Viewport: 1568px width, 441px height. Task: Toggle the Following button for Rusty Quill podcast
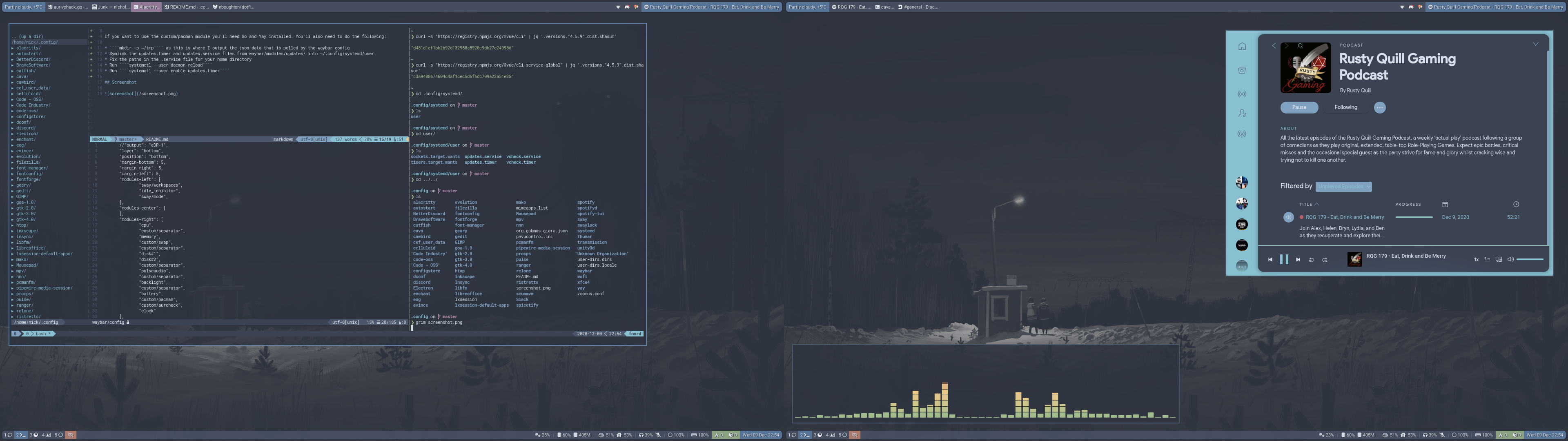pyautogui.click(x=1346, y=107)
